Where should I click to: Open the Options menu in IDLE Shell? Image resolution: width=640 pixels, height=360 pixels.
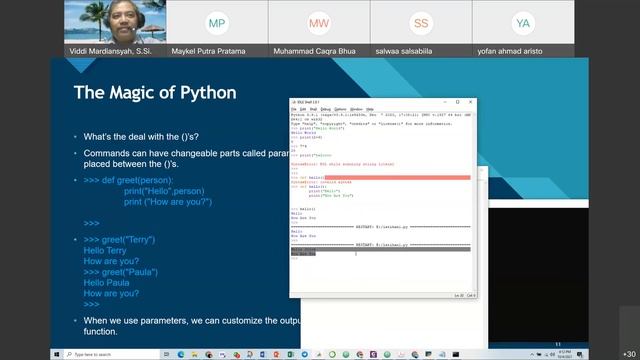pos(340,109)
